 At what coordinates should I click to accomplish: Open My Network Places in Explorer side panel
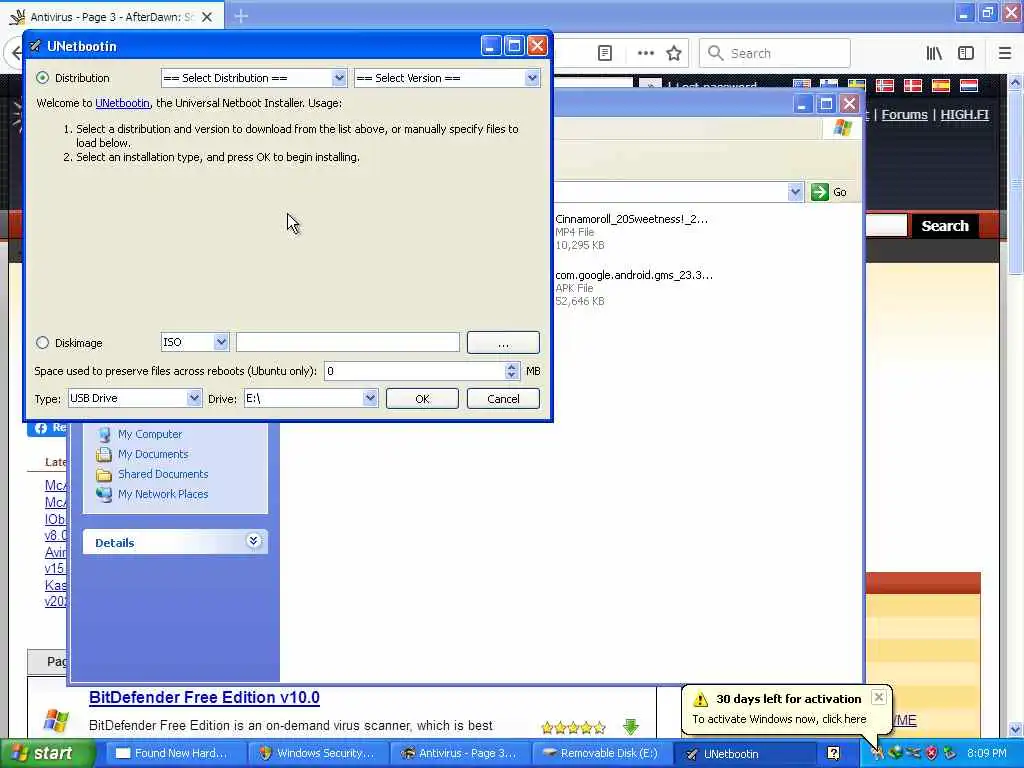pyautogui.click(x=163, y=494)
